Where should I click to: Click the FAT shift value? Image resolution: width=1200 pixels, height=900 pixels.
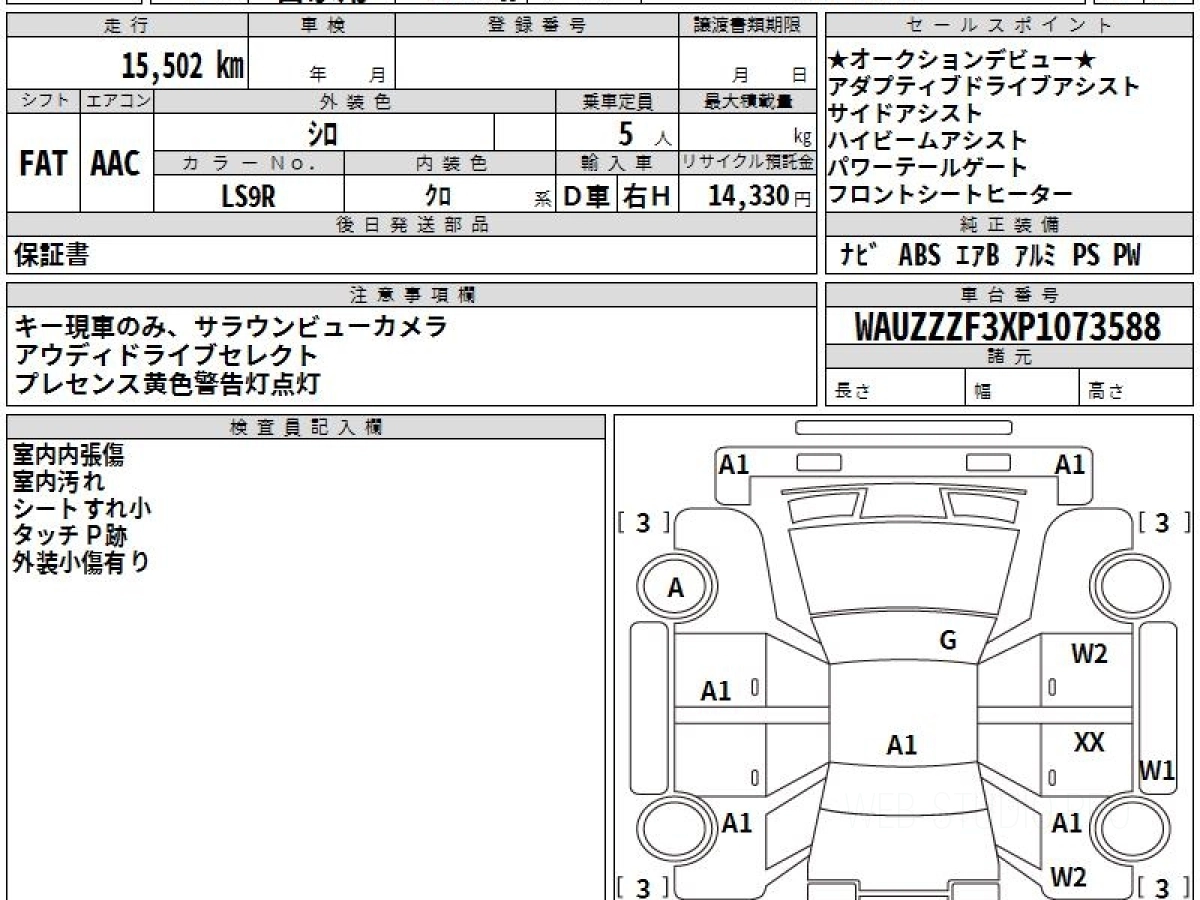coord(43,164)
